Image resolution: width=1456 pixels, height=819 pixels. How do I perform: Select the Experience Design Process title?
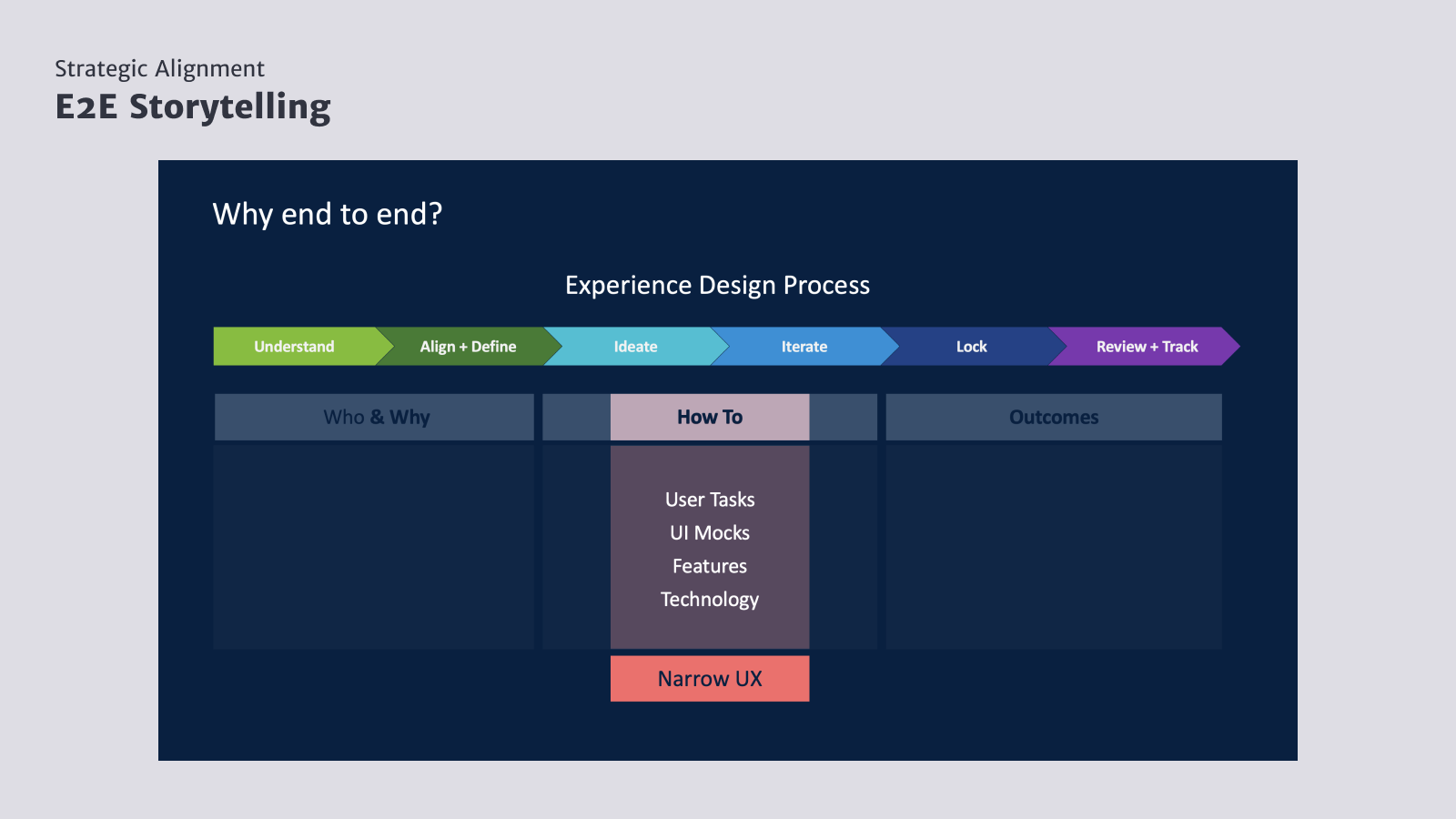pyautogui.click(x=717, y=286)
